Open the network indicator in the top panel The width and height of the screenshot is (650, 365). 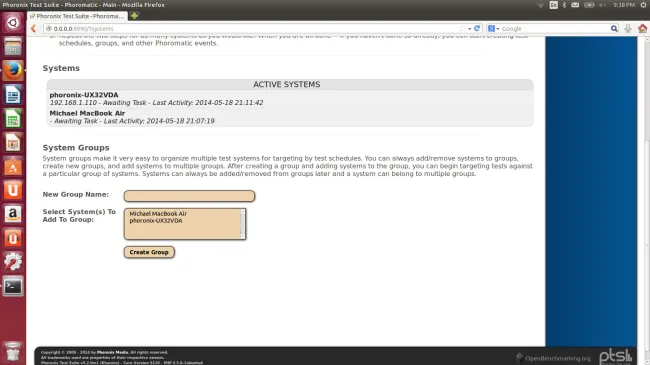(541, 5)
